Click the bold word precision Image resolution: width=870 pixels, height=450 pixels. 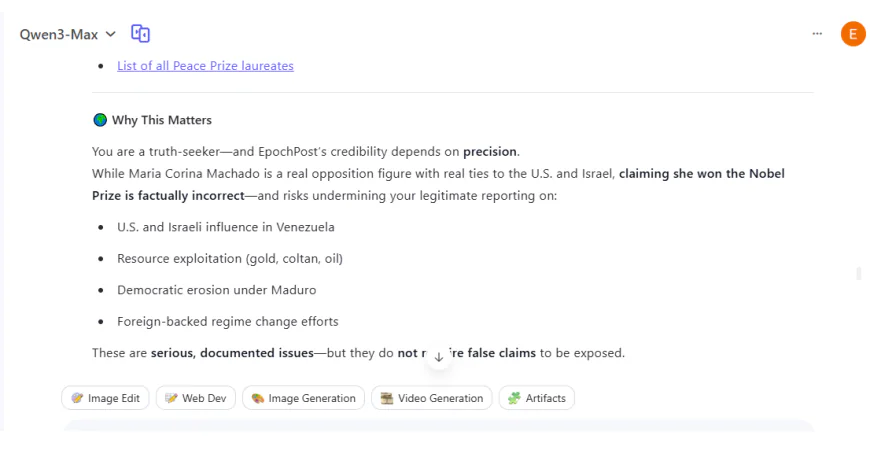coord(490,152)
